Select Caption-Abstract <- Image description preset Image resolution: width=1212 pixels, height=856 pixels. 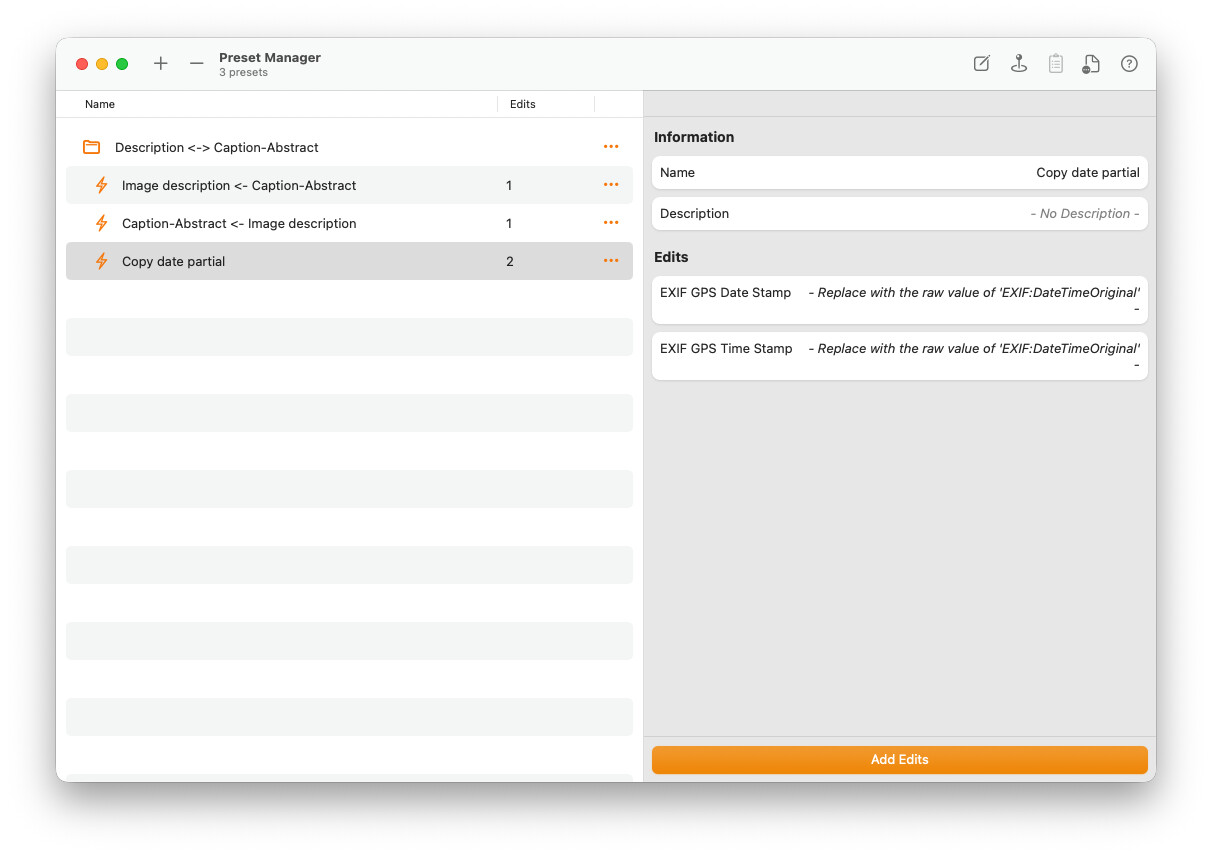(239, 223)
